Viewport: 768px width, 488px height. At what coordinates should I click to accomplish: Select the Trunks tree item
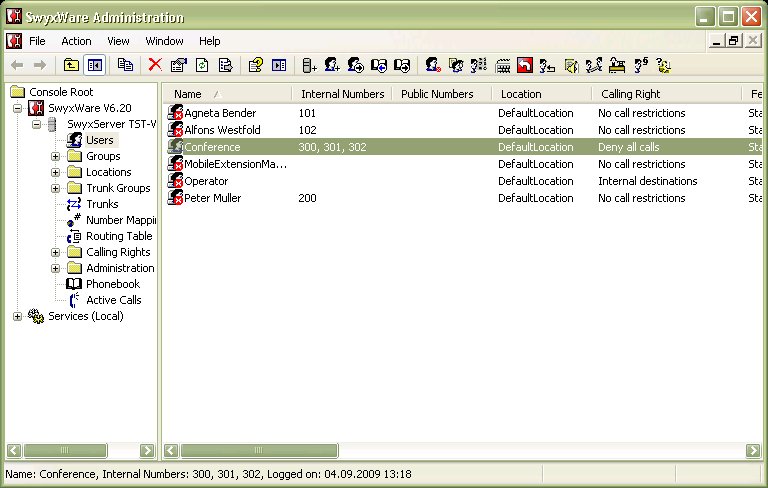(x=102, y=204)
